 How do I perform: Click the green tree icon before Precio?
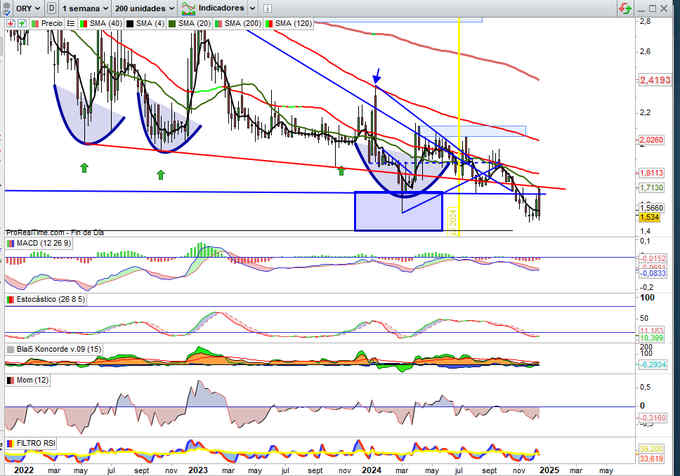[22, 23]
